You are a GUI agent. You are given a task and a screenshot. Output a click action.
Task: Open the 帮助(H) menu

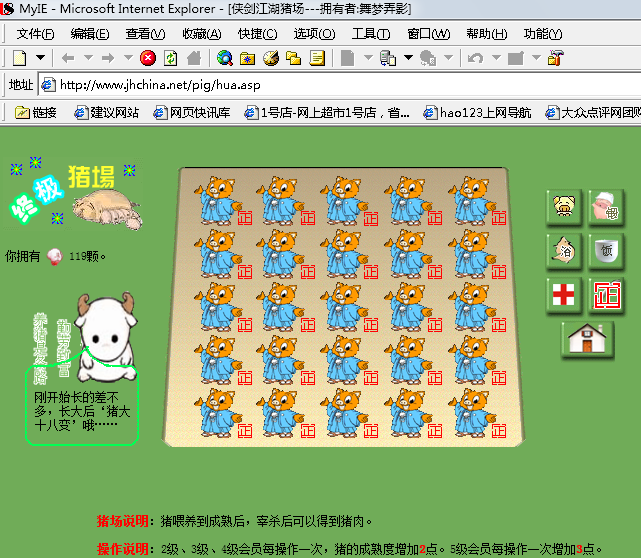pos(486,34)
